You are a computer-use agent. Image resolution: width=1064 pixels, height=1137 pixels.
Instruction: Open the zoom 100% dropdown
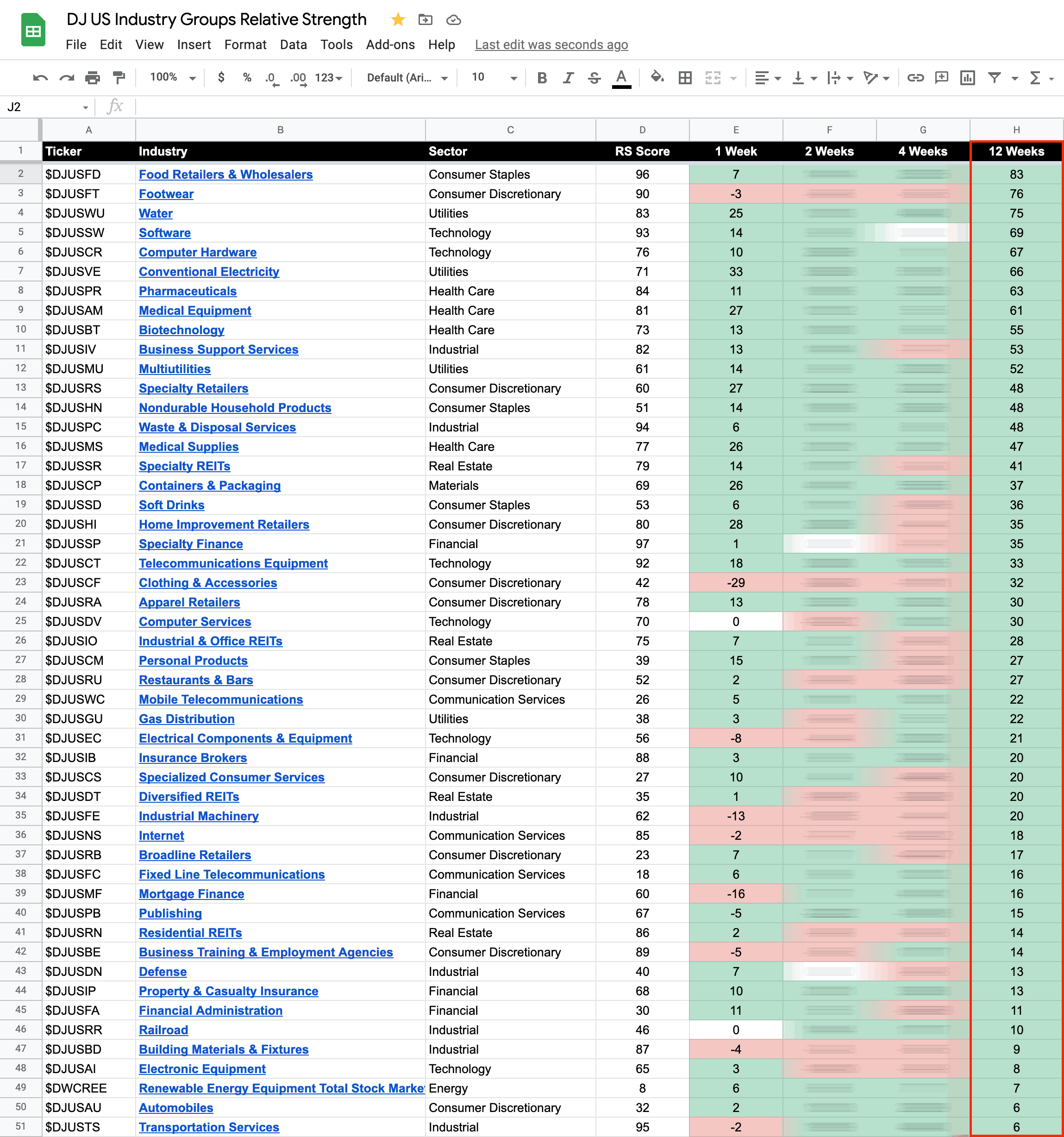[173, 77]
